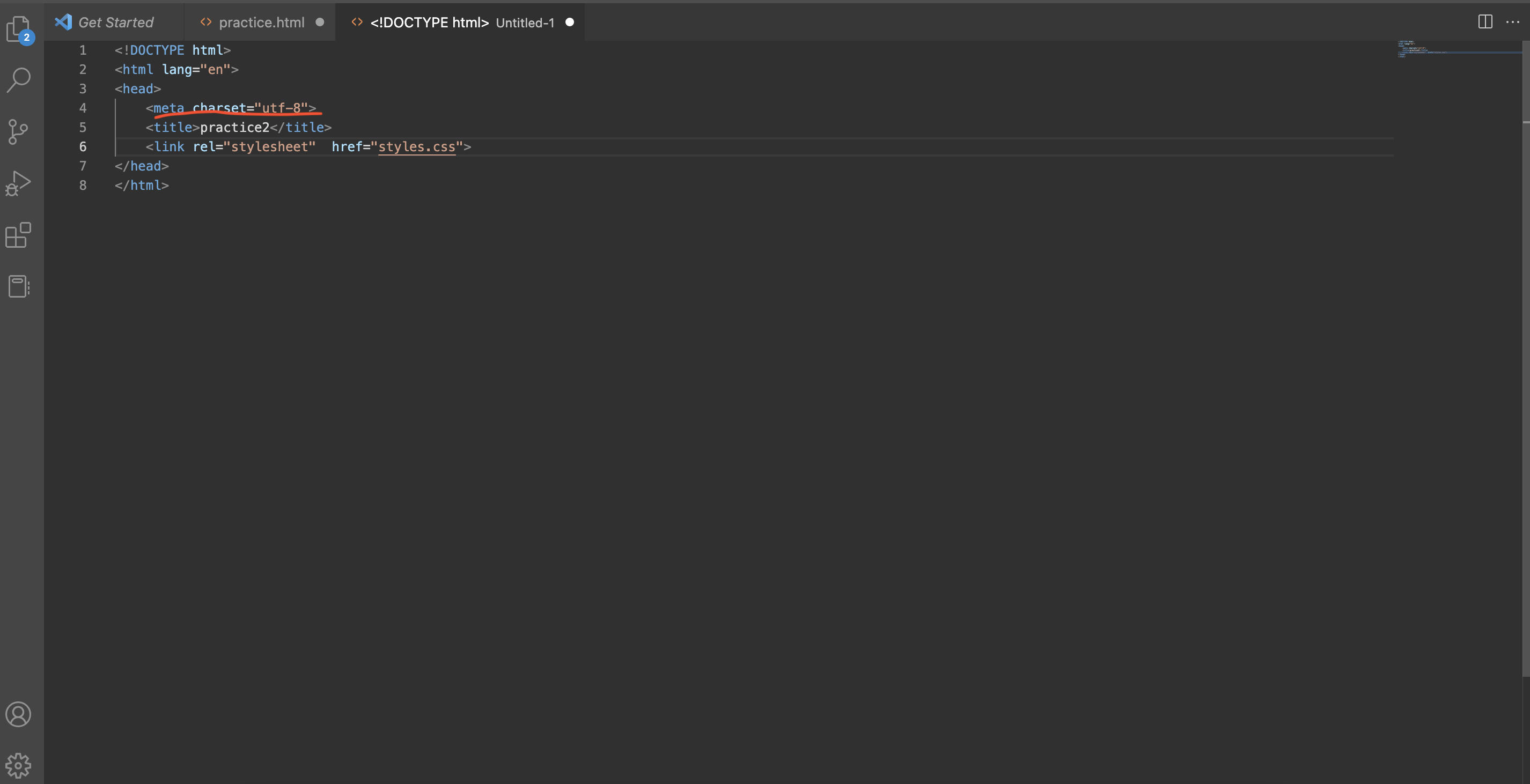Open the Explorer view with badge

pyautogui.click(x=20, y=29)
